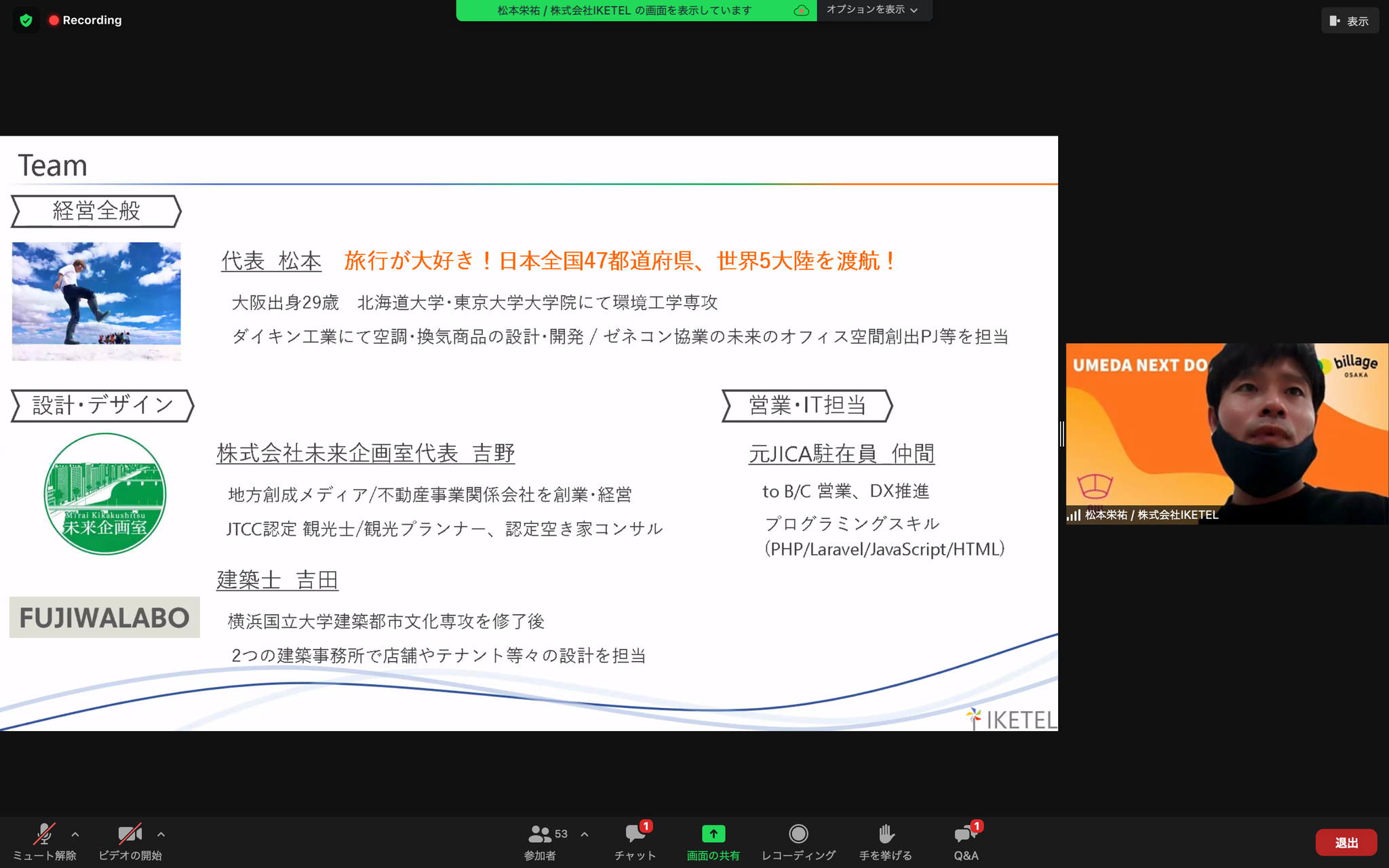Click the cloud recording icon in banner
The image size is (1389, 868).
click(802, 11)
